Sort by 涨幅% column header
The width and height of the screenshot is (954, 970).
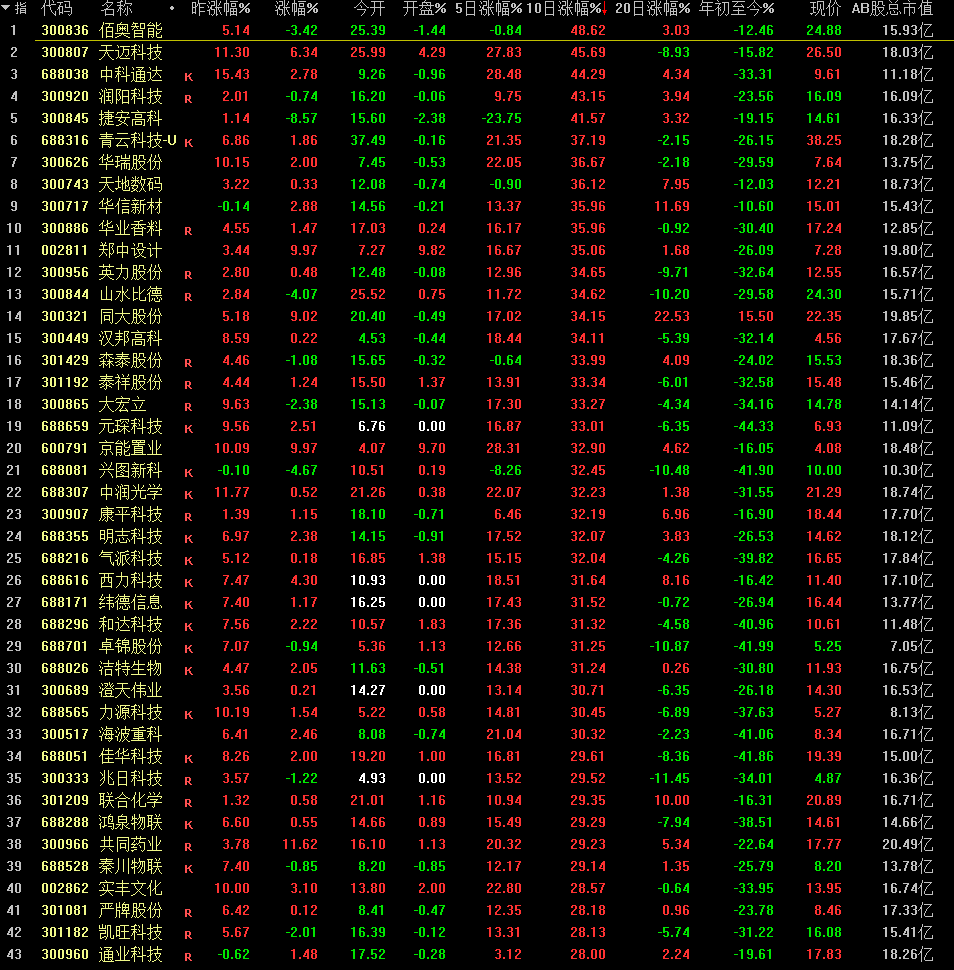click(x=296, y=9)
